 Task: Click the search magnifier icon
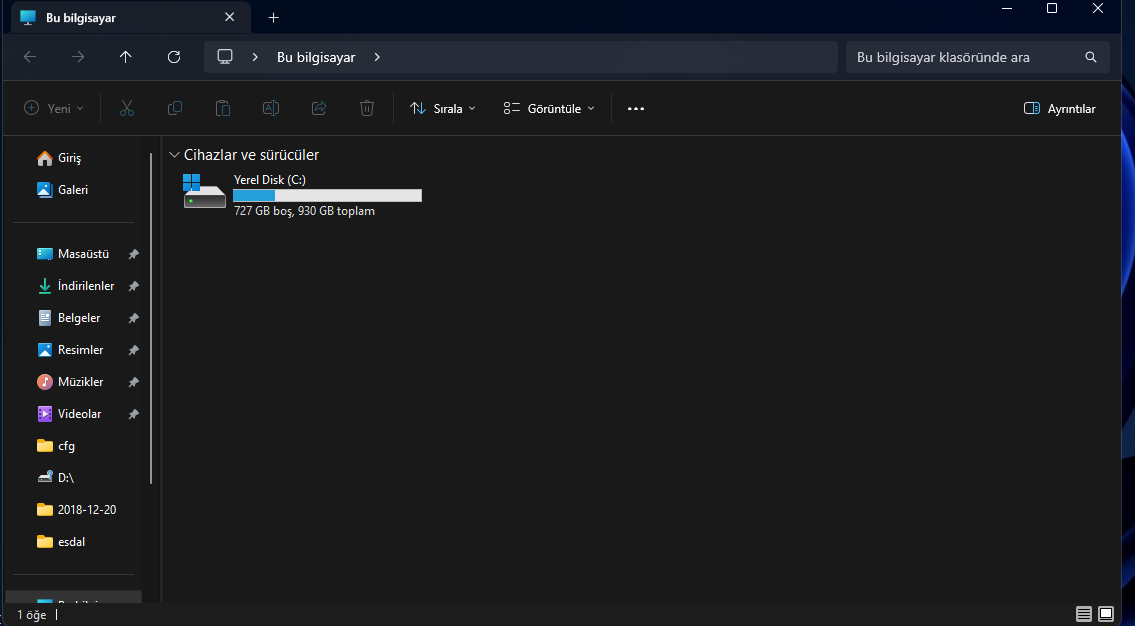point(1091,57)
